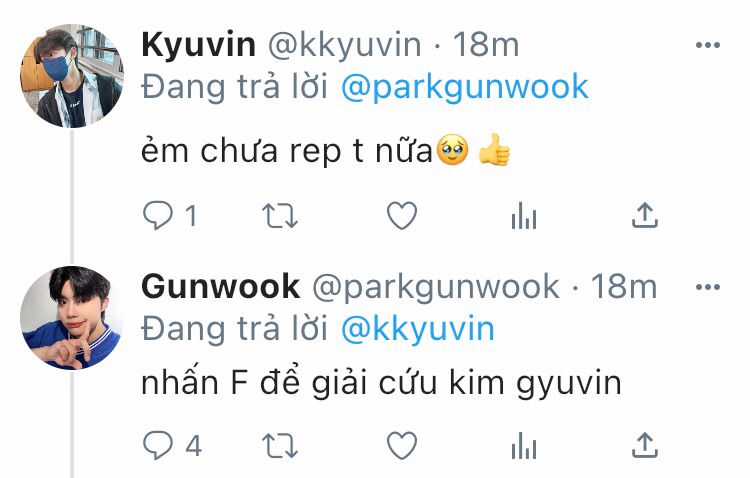Open Gunwook's tweet about kim gyuvin
750x478 pixels.
tap(381, 384)
